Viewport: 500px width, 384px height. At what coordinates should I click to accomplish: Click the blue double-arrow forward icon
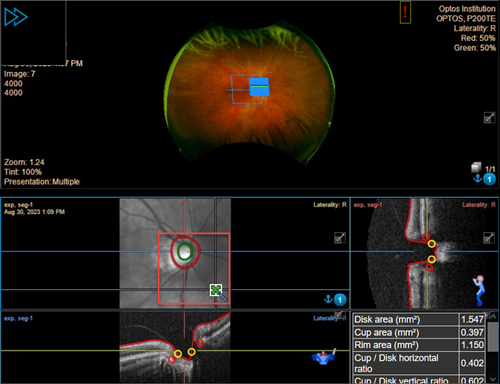16,17
